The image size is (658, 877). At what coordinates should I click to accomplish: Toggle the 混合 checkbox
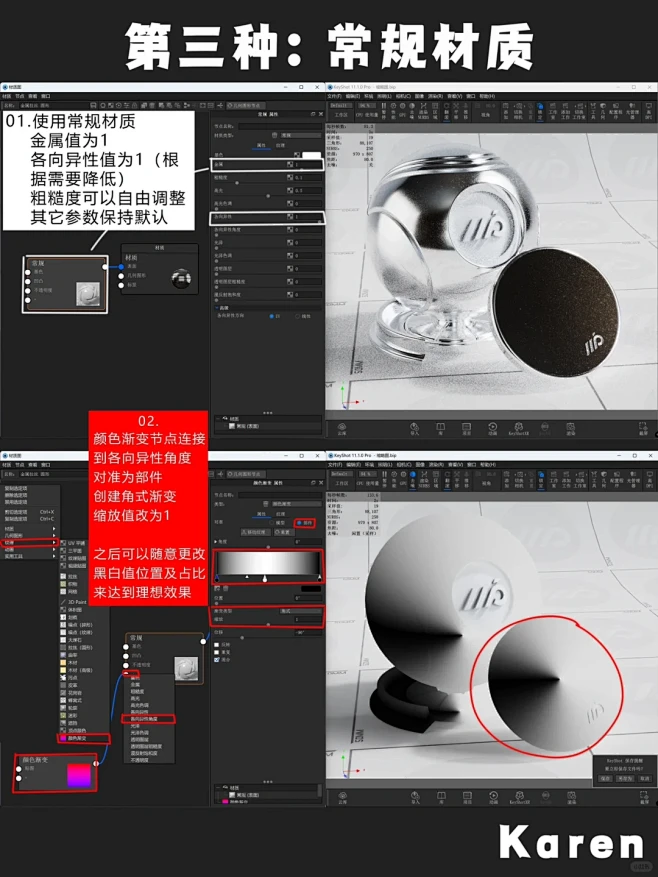pyautogui.click(x=217, y=659)
